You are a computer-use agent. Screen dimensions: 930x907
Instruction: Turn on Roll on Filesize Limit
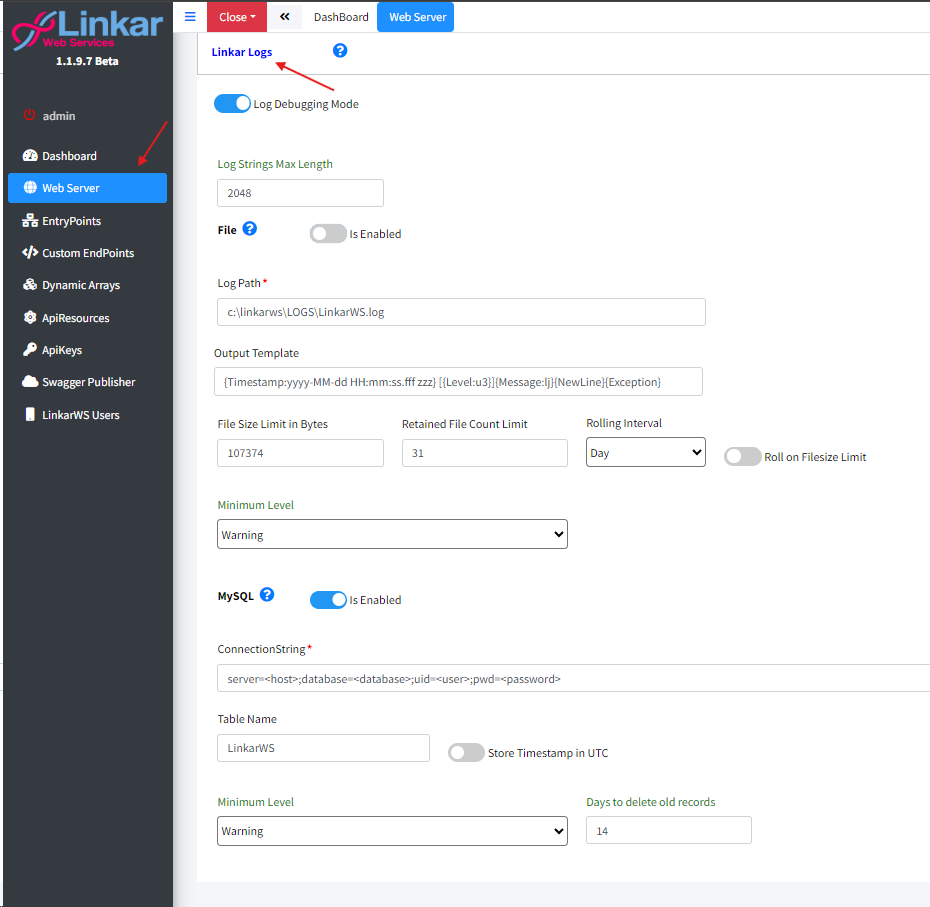coord(742,457)
